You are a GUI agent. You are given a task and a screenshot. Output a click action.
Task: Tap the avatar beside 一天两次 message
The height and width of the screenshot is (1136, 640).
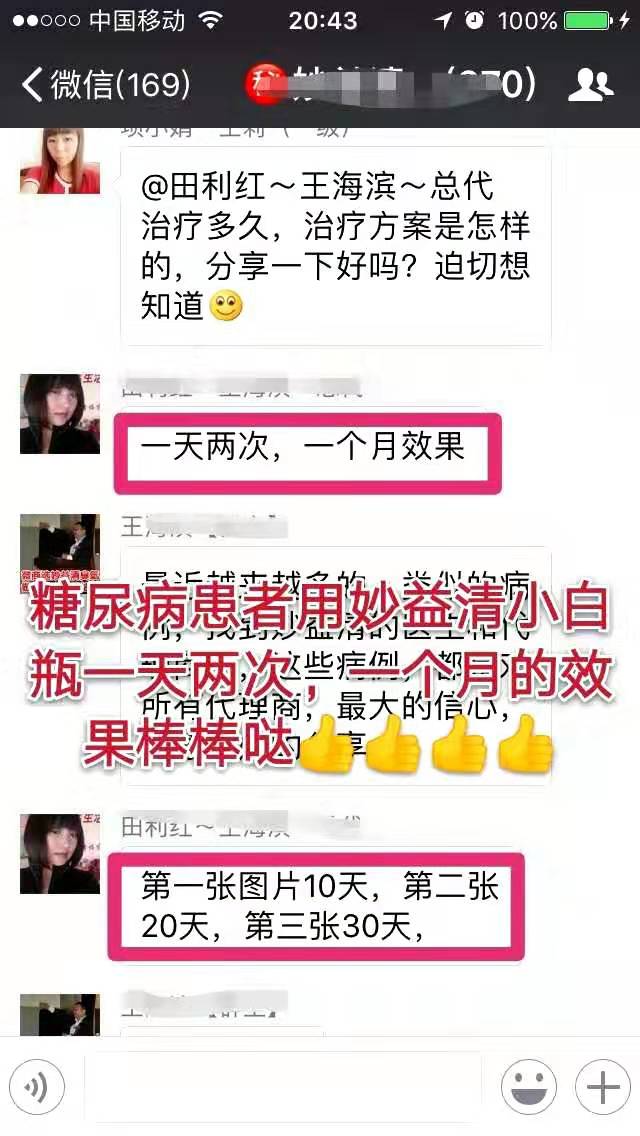[59, 414]
